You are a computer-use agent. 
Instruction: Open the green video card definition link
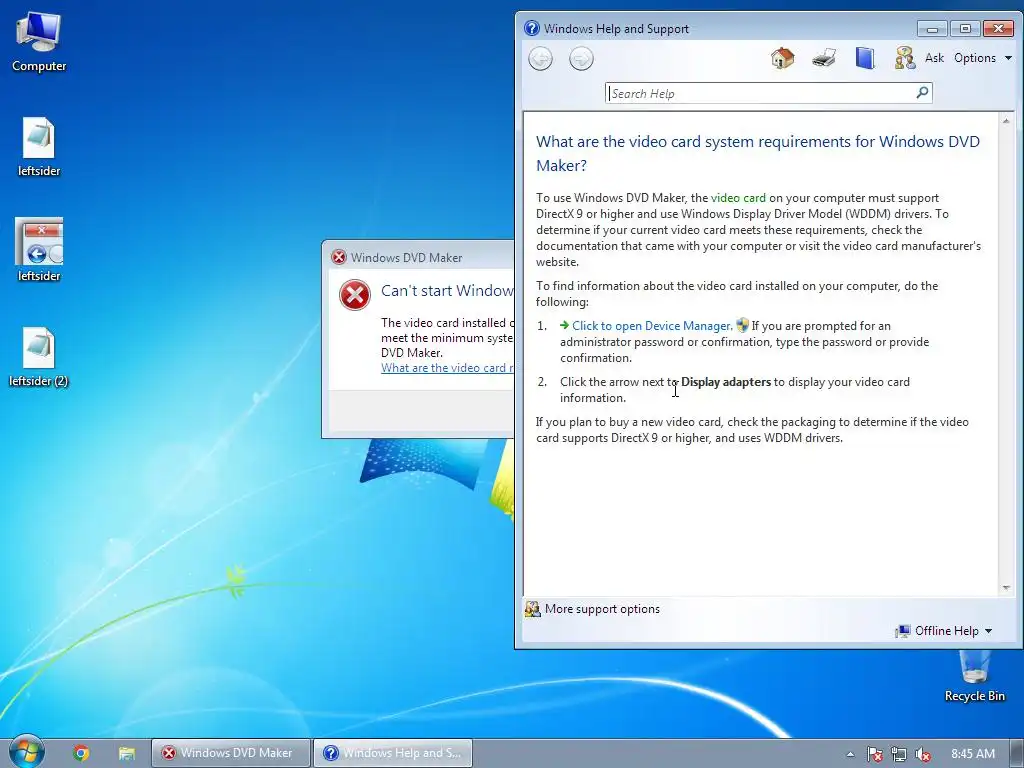point(738,198)
